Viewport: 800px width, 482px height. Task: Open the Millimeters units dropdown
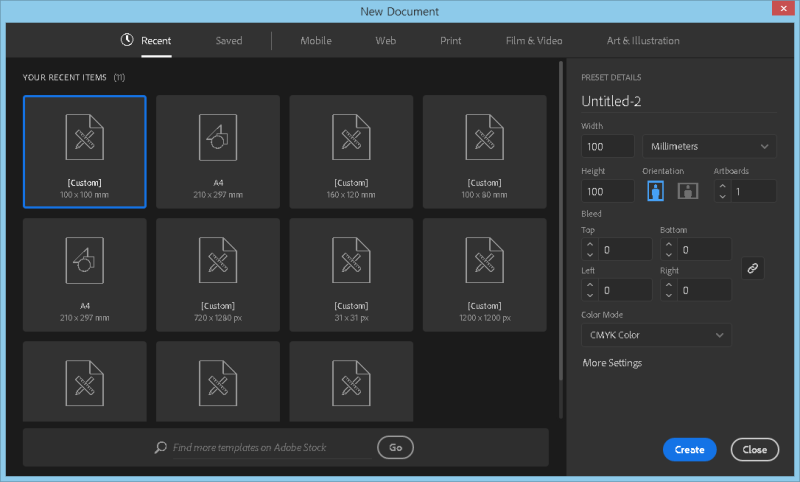click(708, 147)
